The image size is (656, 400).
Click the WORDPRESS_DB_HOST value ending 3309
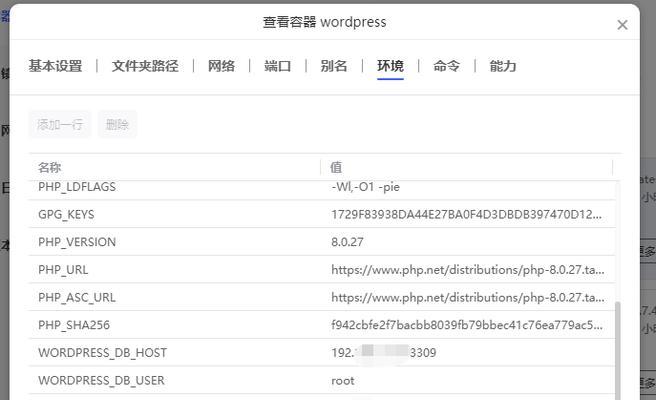coord(384,352)
